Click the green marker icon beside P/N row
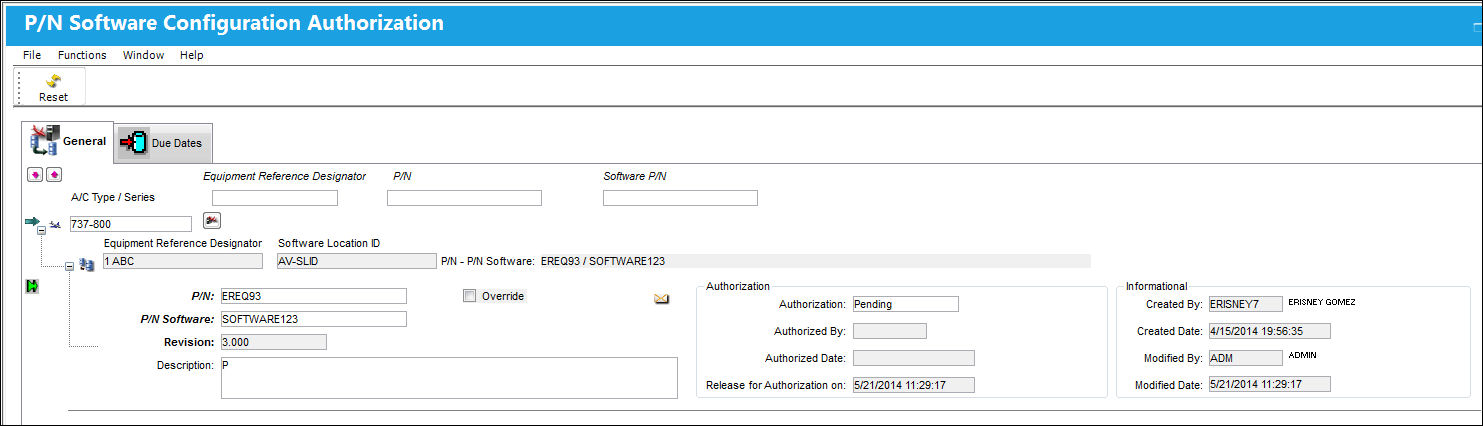 pos(32,286)
